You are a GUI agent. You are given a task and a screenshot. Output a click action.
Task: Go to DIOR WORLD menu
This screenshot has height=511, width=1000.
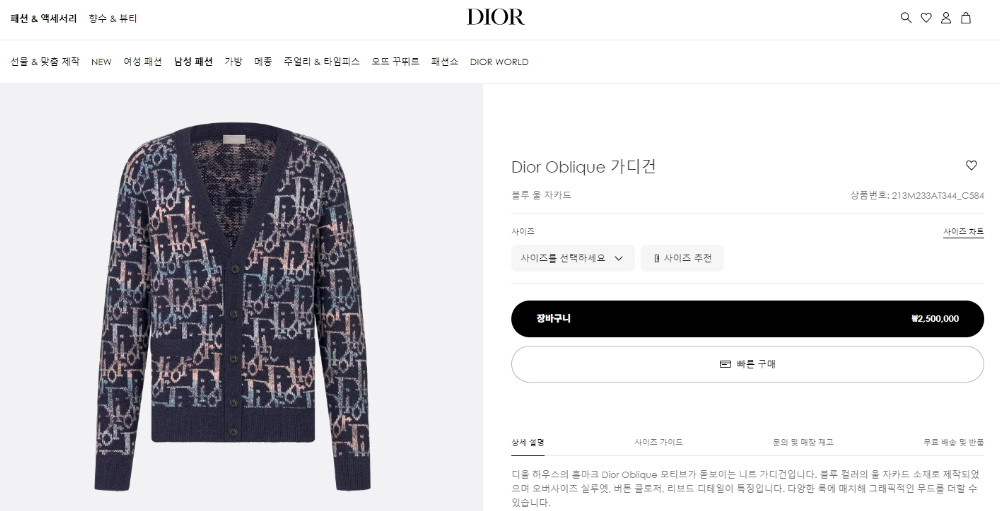499,62
